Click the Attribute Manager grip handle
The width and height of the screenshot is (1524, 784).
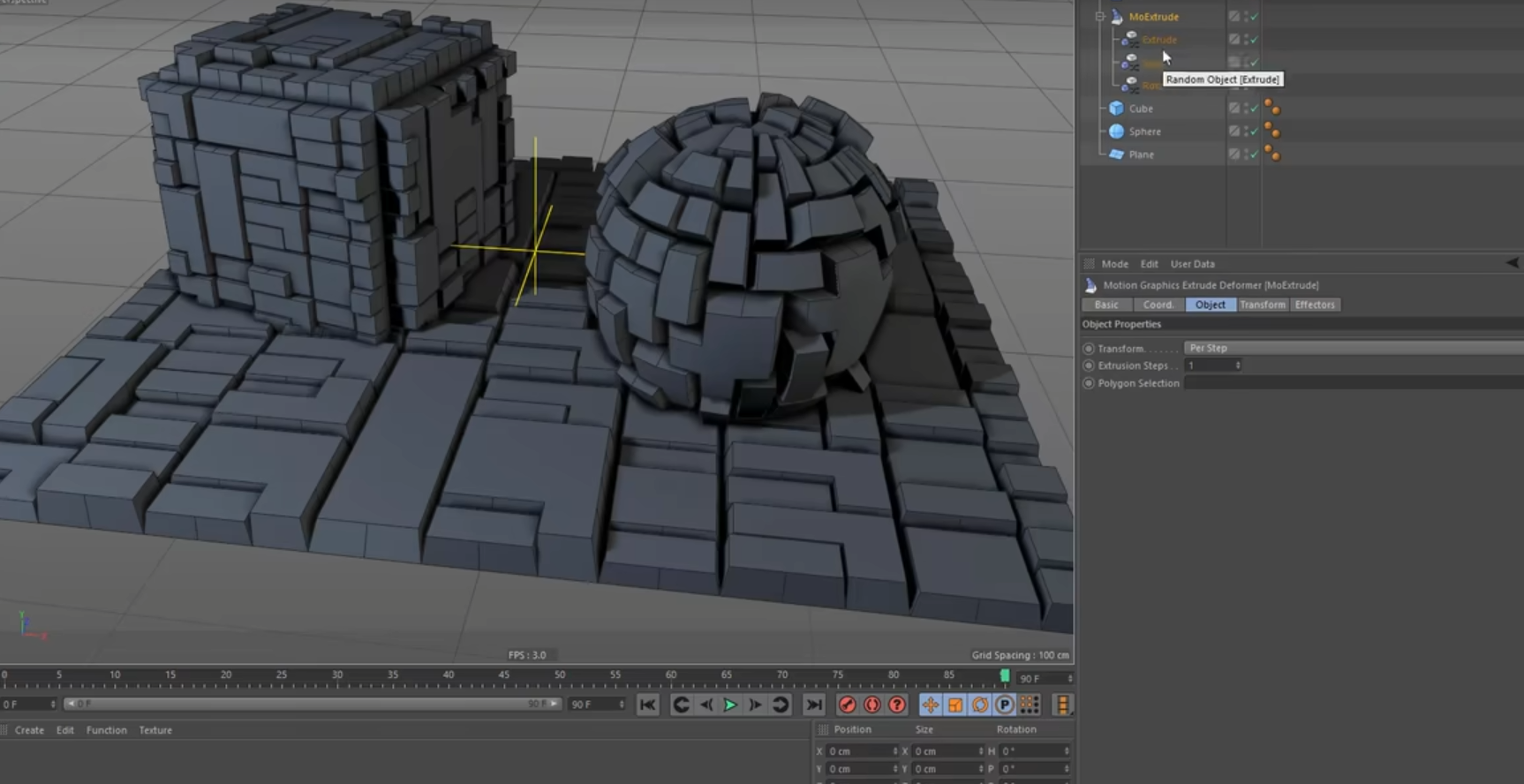point(1089,264)
